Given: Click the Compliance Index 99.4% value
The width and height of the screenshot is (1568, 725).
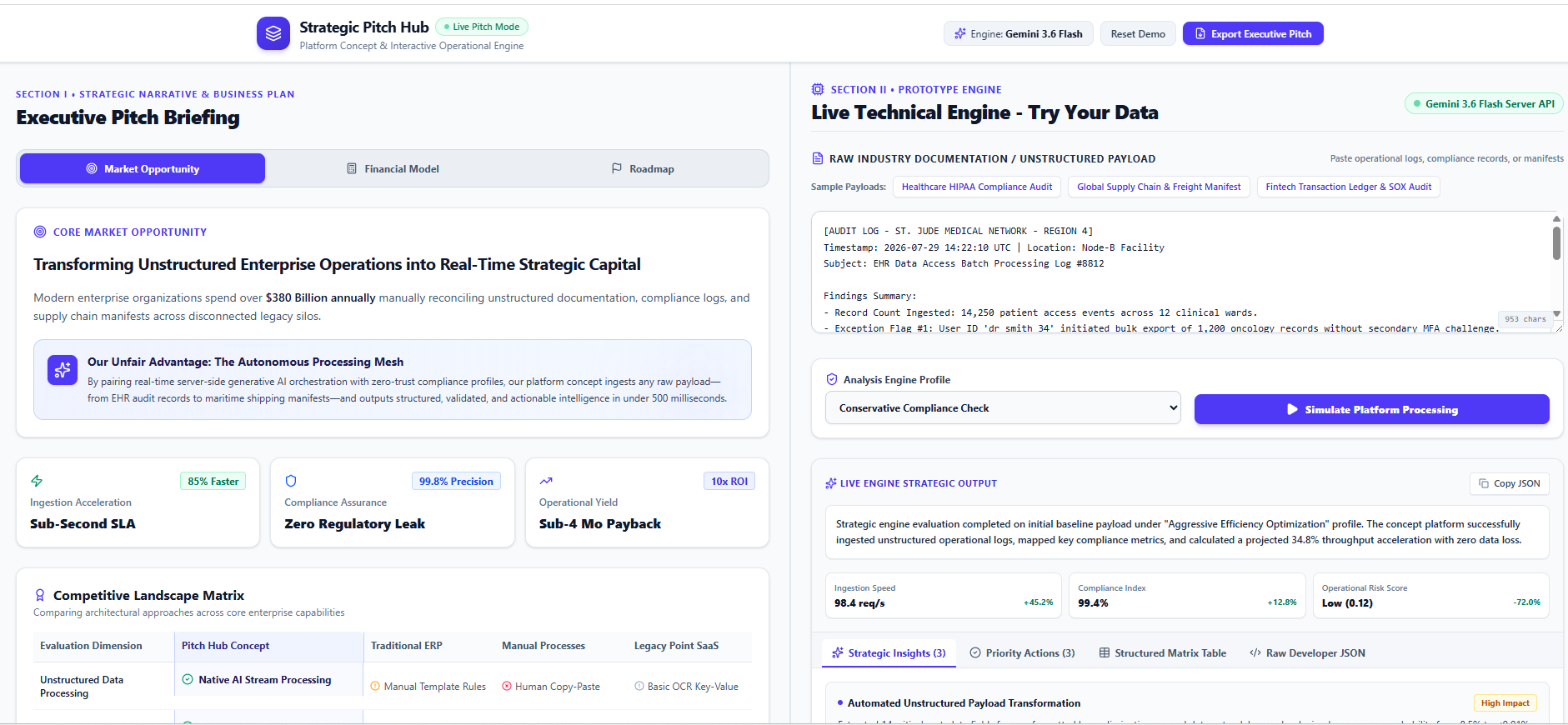Looking at the screenshot, I should (x=1093, y=603).
